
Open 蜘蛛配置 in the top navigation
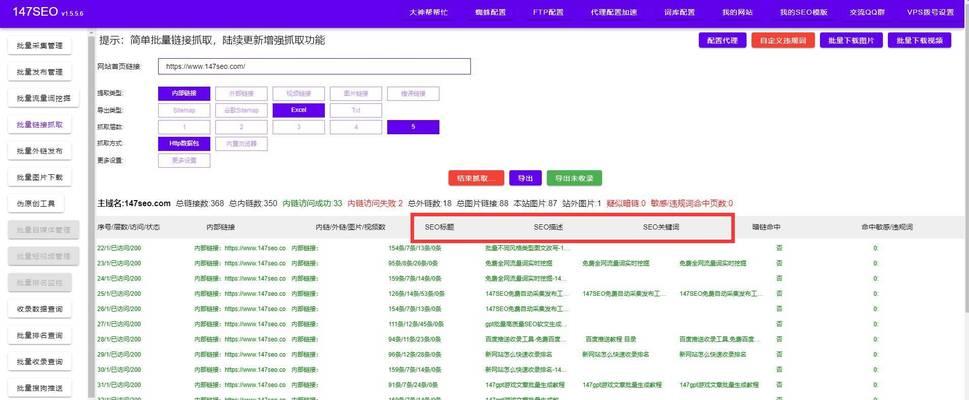click(x=490, y=12)
